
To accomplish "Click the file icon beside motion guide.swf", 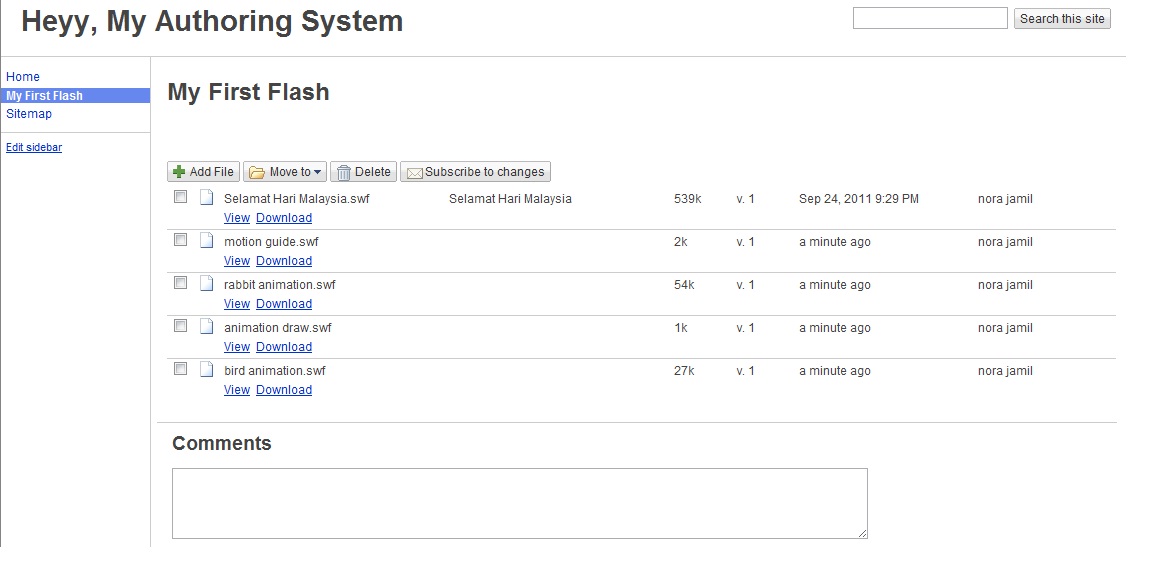I will click(207, 241).
